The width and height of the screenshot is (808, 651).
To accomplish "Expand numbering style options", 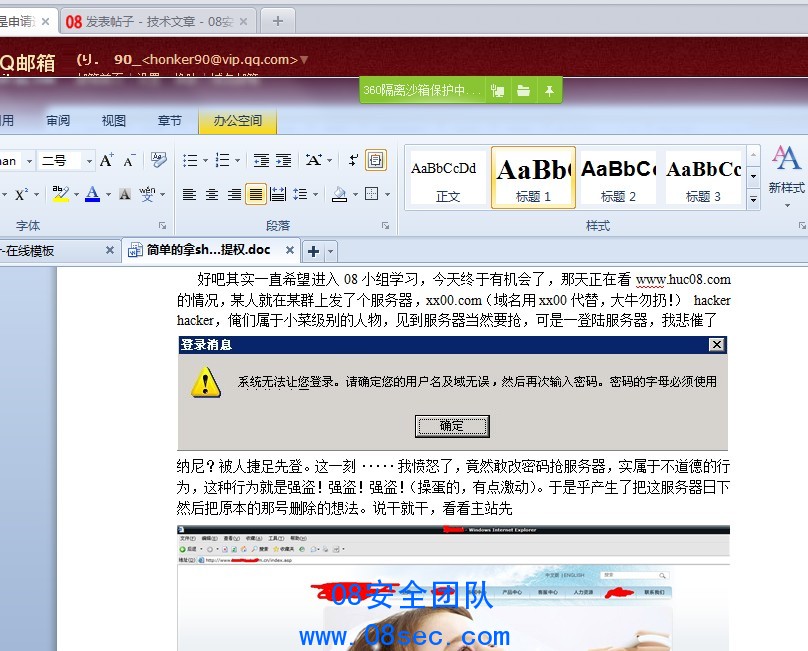I will coord(238,160).
